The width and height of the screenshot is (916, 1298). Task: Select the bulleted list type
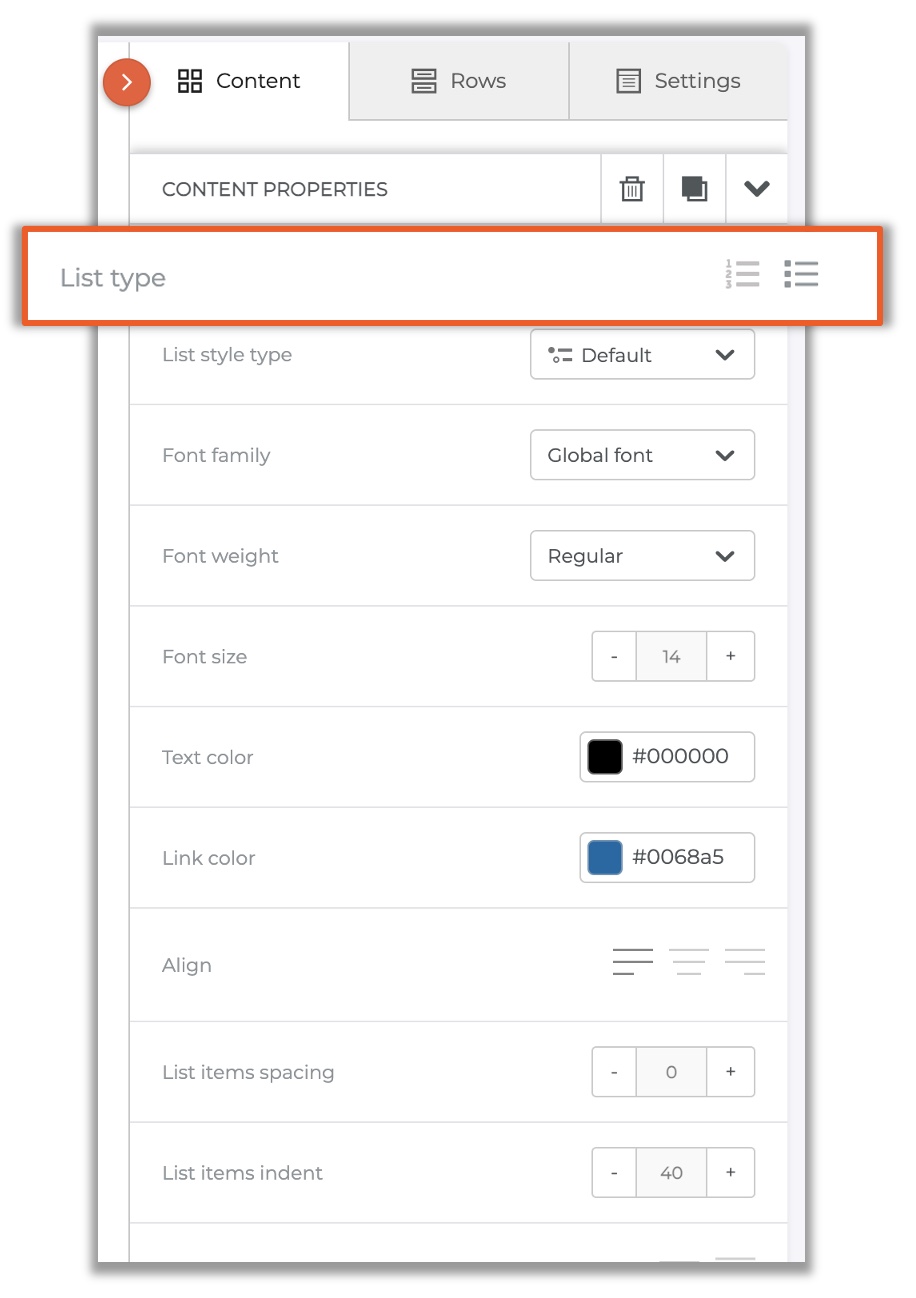801,274
